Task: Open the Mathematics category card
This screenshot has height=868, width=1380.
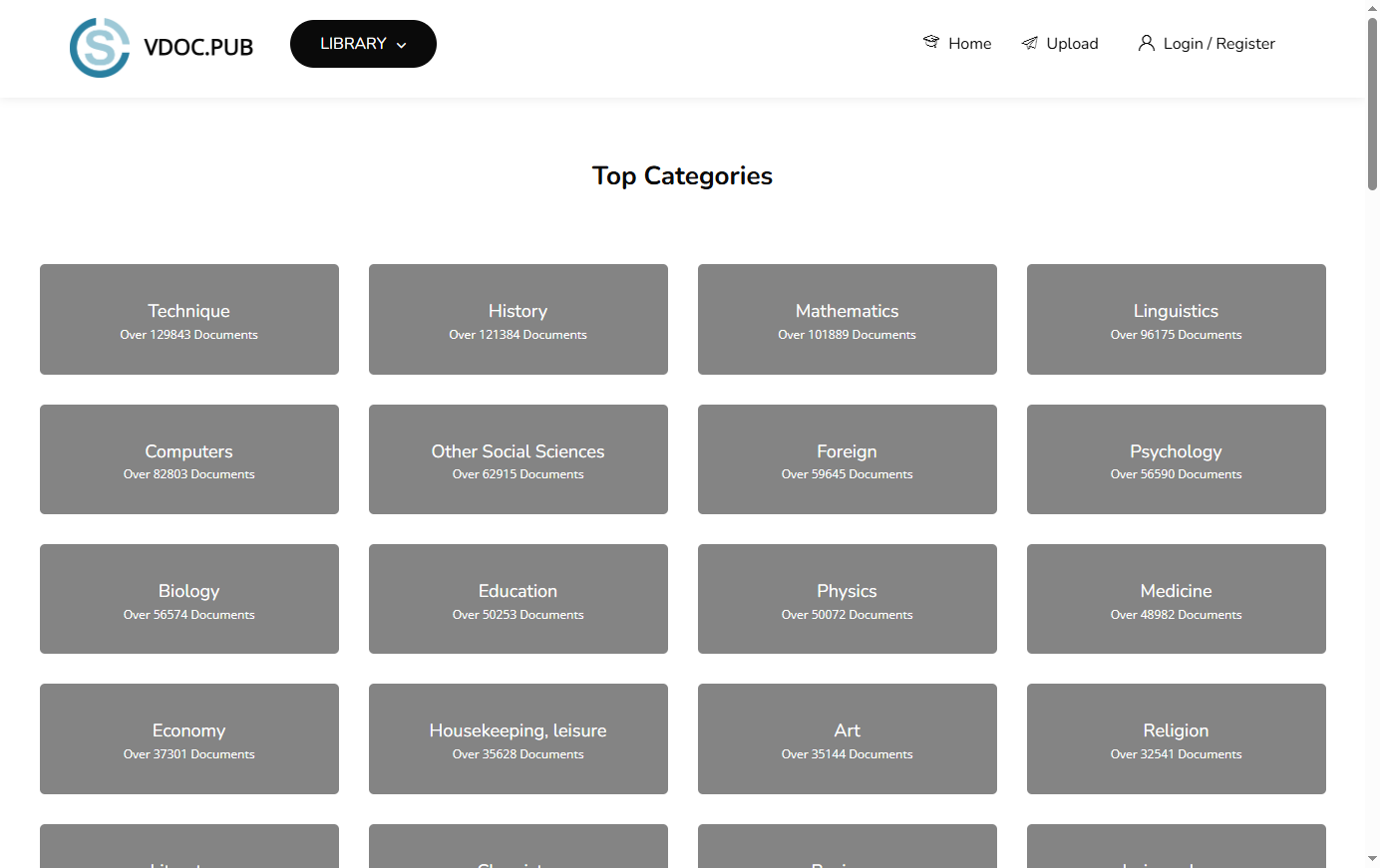Action: coord(848,319)
